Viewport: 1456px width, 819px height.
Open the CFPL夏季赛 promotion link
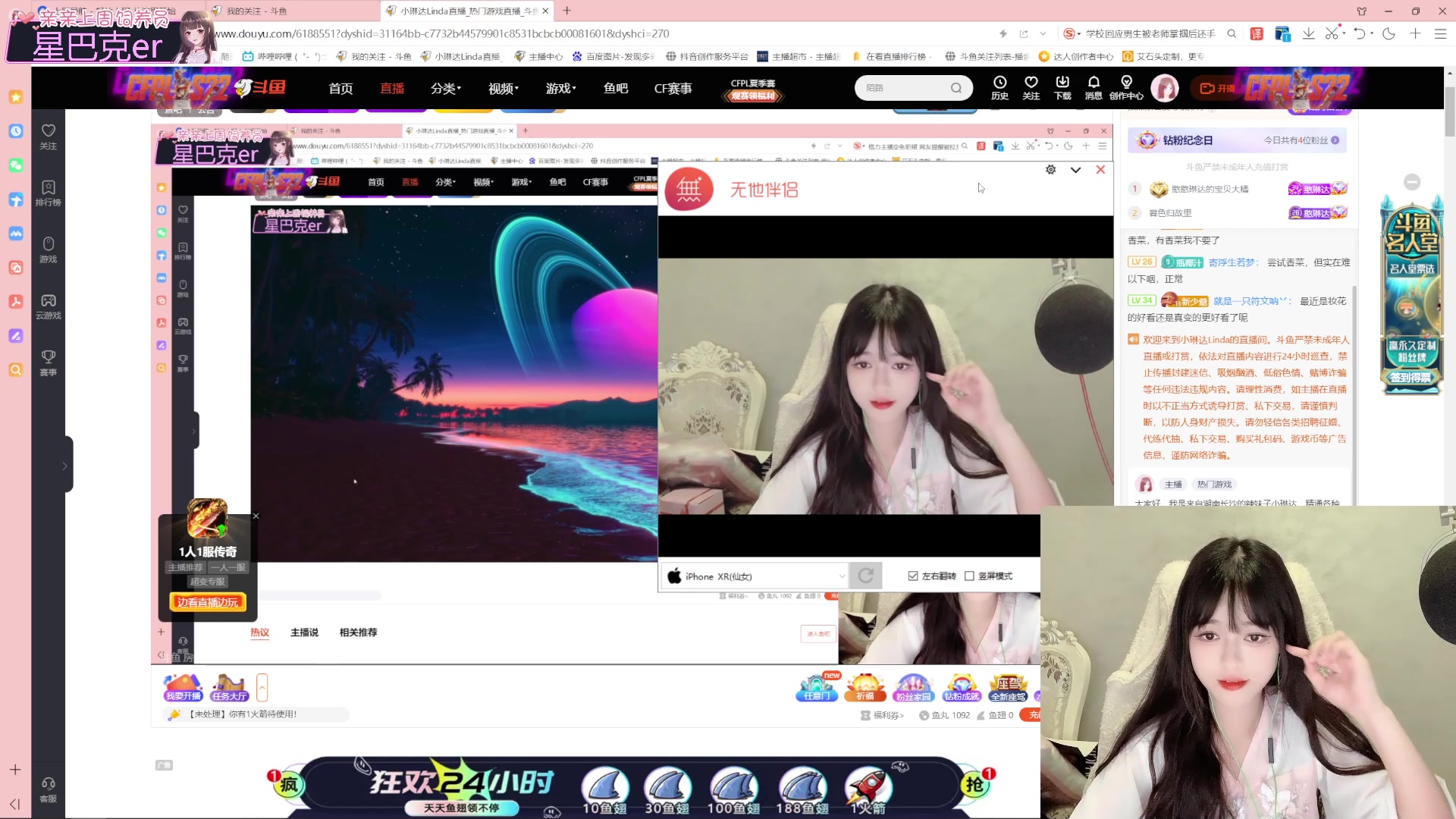(753, 89)
